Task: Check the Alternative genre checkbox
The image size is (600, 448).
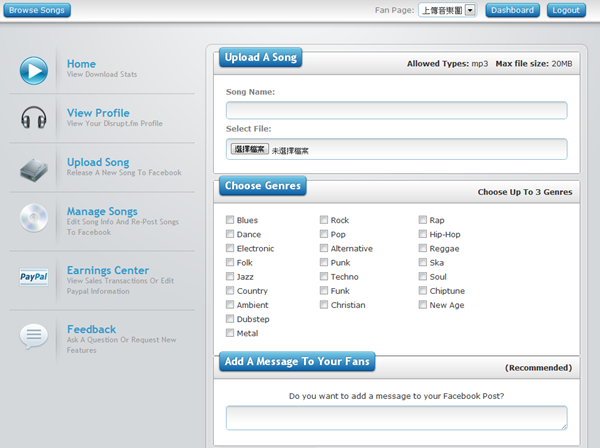Action: click(324, 248)
